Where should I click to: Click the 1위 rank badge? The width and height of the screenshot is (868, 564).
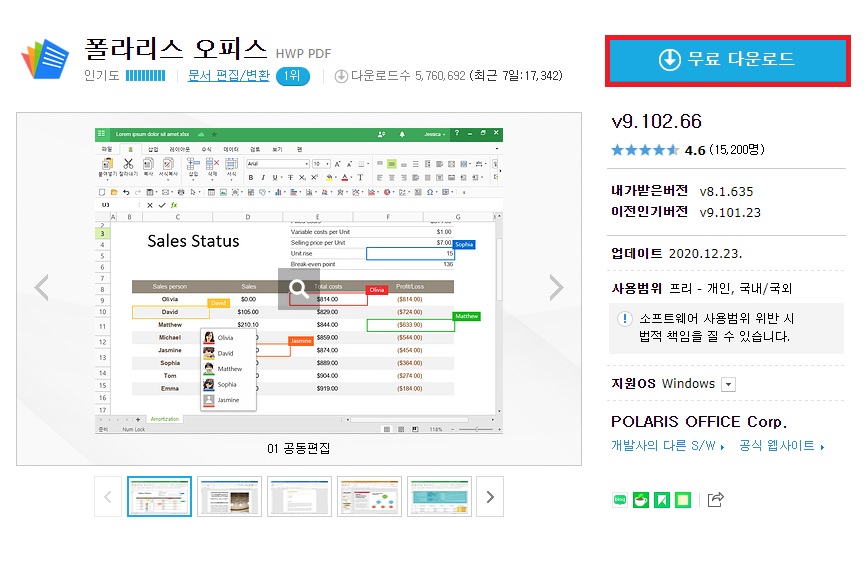292,76
